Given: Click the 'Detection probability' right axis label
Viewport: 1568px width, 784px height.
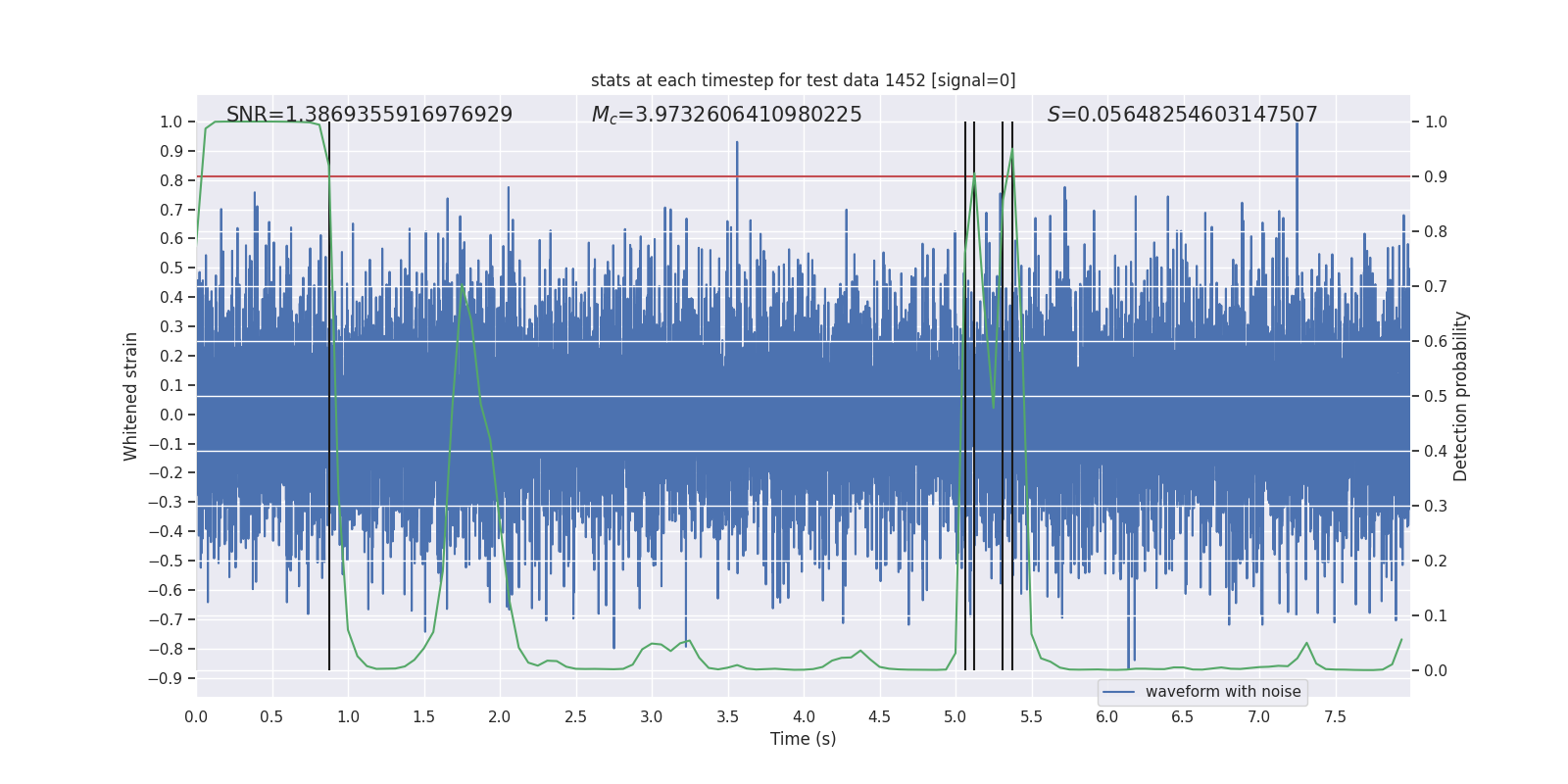Looking at the screenshot, I should (x=1461, y=396).
